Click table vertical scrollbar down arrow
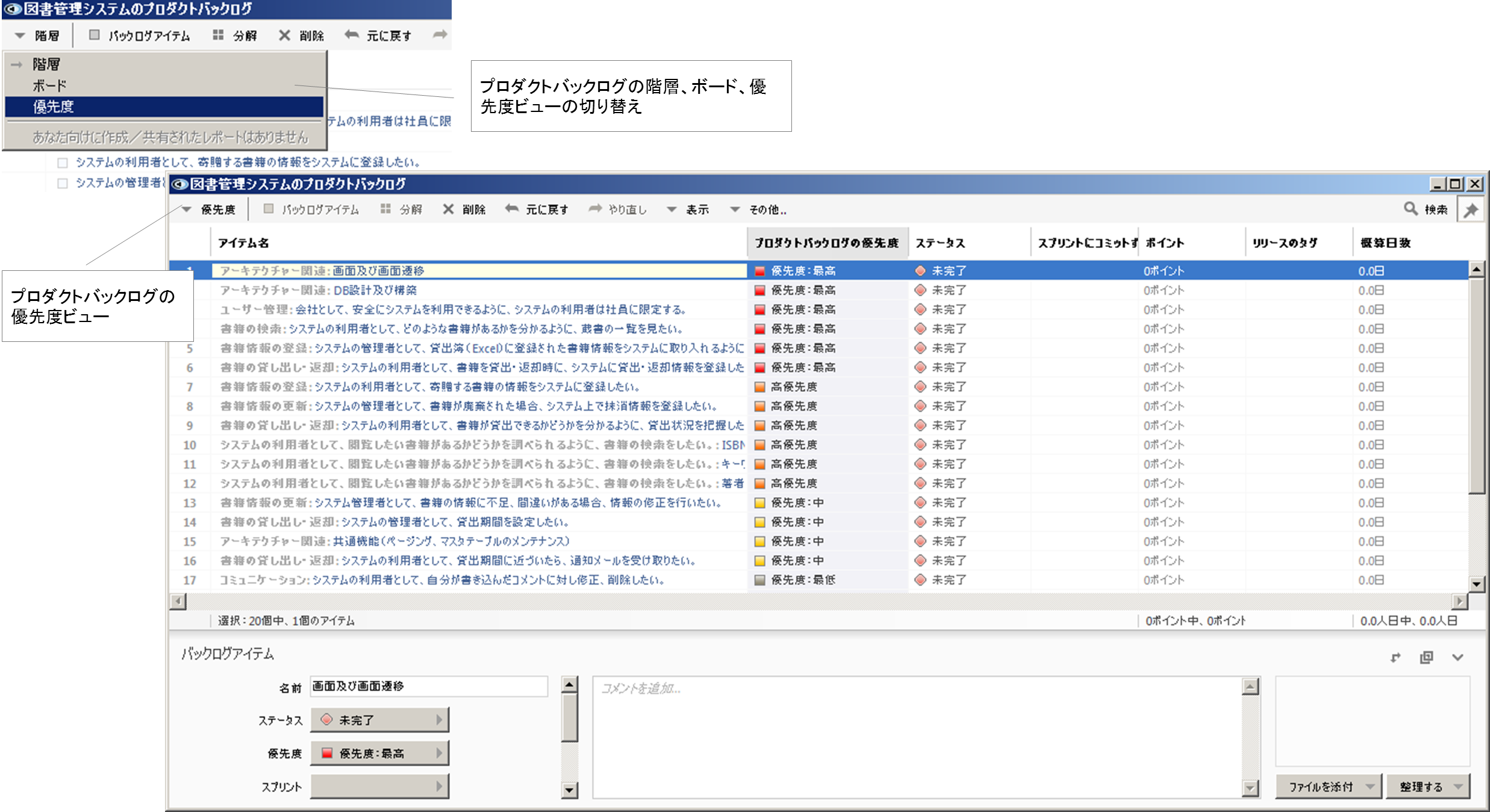The image size is (1490, 812). tap(1476, 583)
